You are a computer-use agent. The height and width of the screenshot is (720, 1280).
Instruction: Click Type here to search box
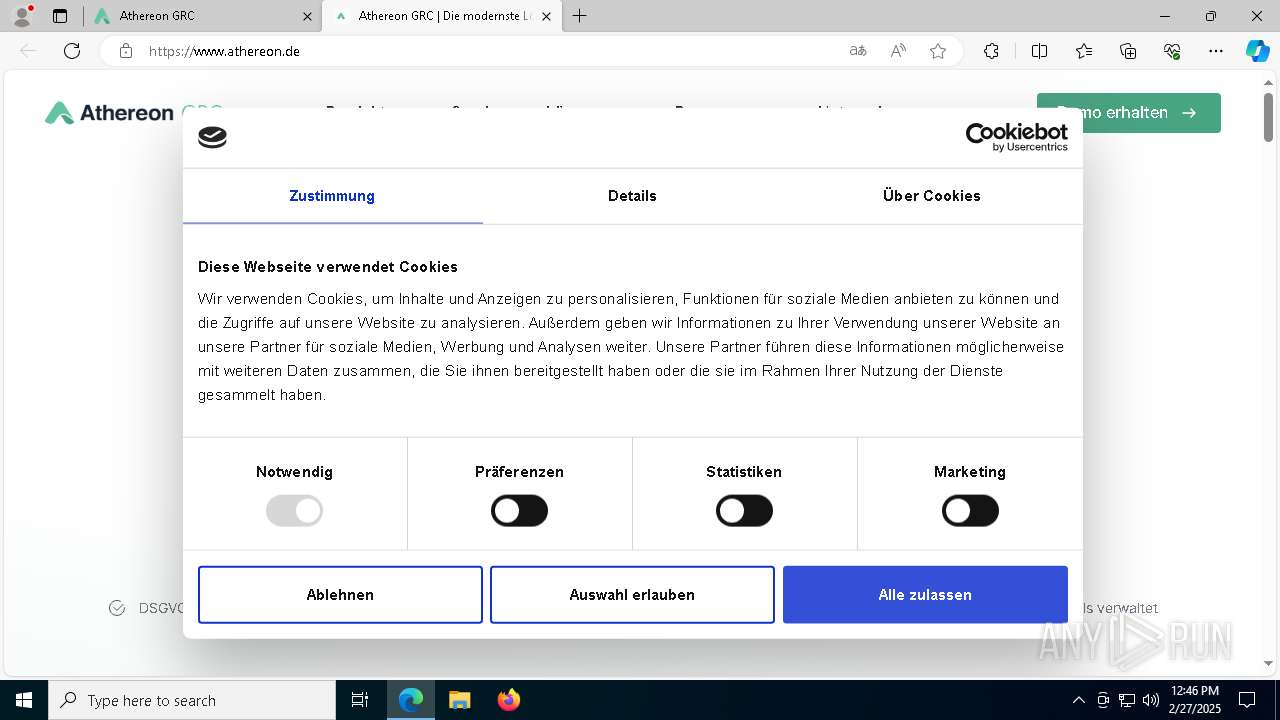pyautogui.click(x=192, y=700)
